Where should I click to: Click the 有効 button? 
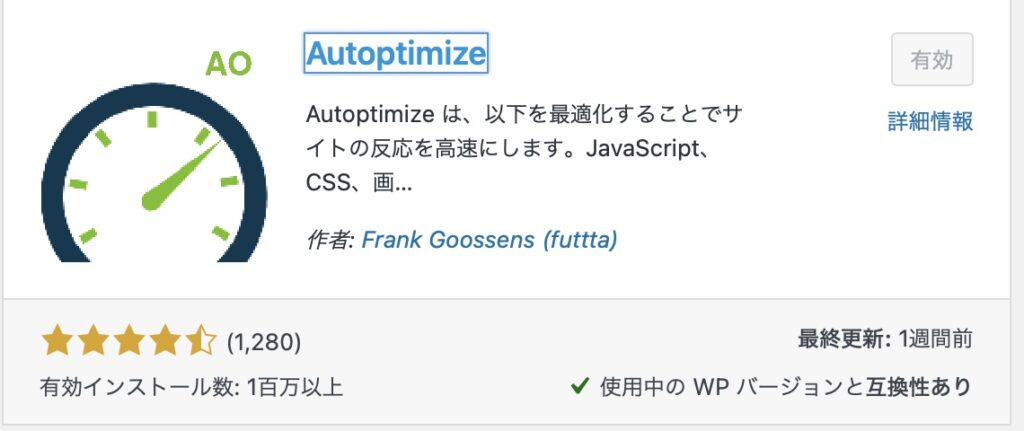[932, 59]
